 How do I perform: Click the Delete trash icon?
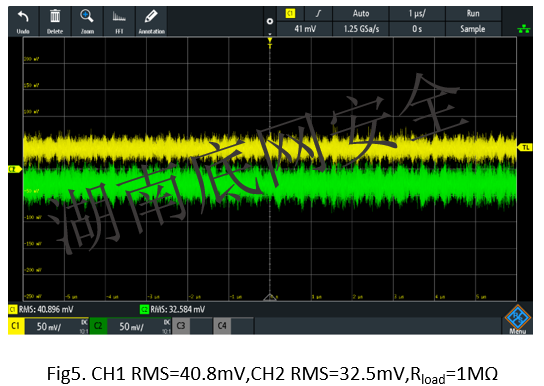(55, 22)
